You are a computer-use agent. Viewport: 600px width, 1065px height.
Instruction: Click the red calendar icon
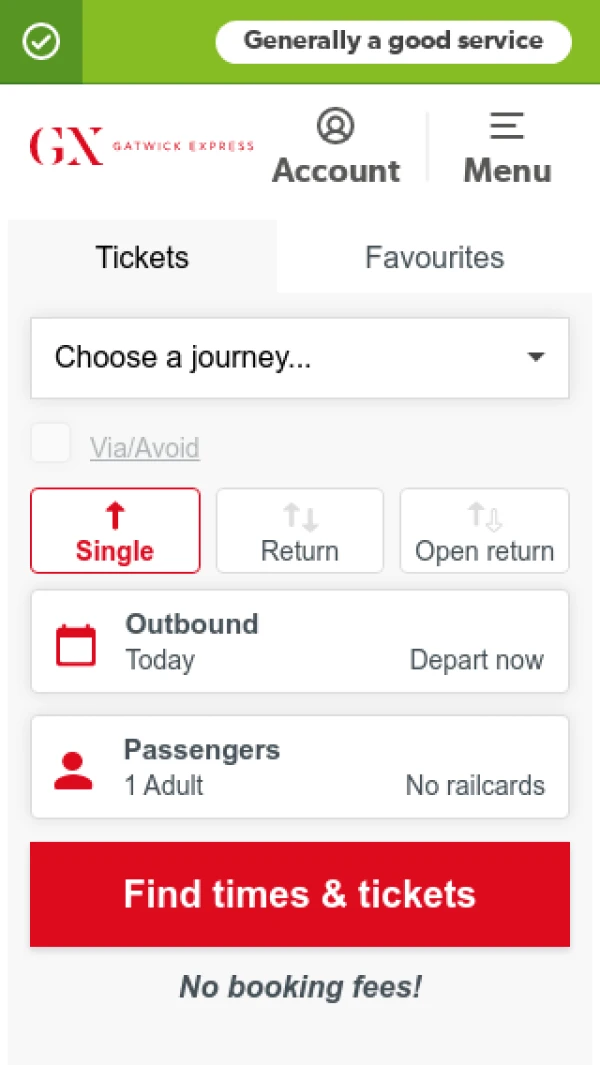coord(75,645)
